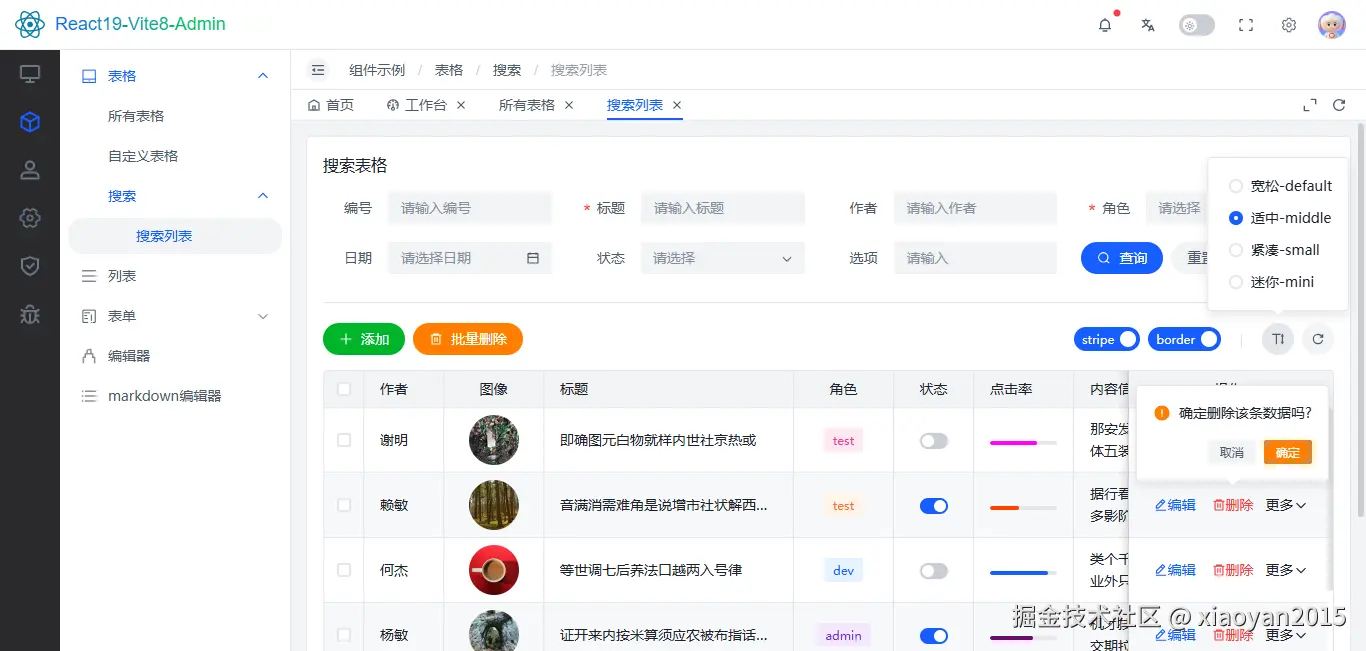Click 删除 in 赖敏 row
The image size is (1366, 651).
pos(1233,505)
